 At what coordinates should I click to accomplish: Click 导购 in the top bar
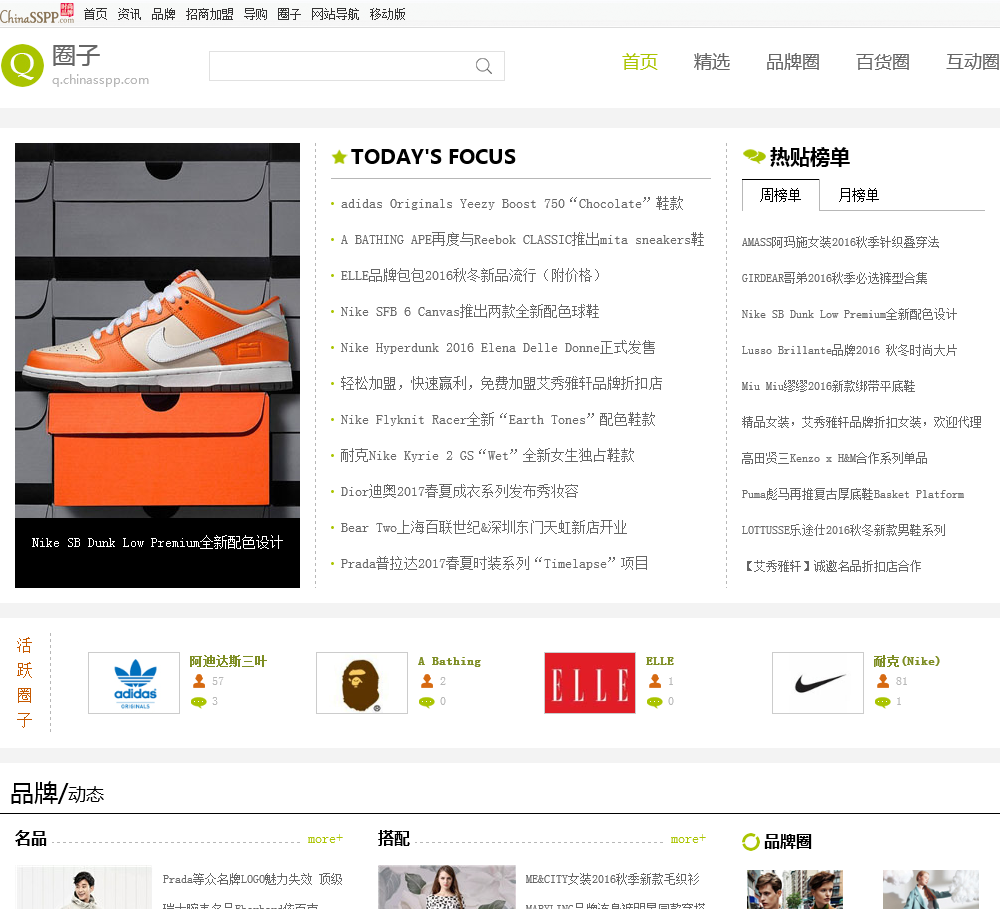point(255,14)
